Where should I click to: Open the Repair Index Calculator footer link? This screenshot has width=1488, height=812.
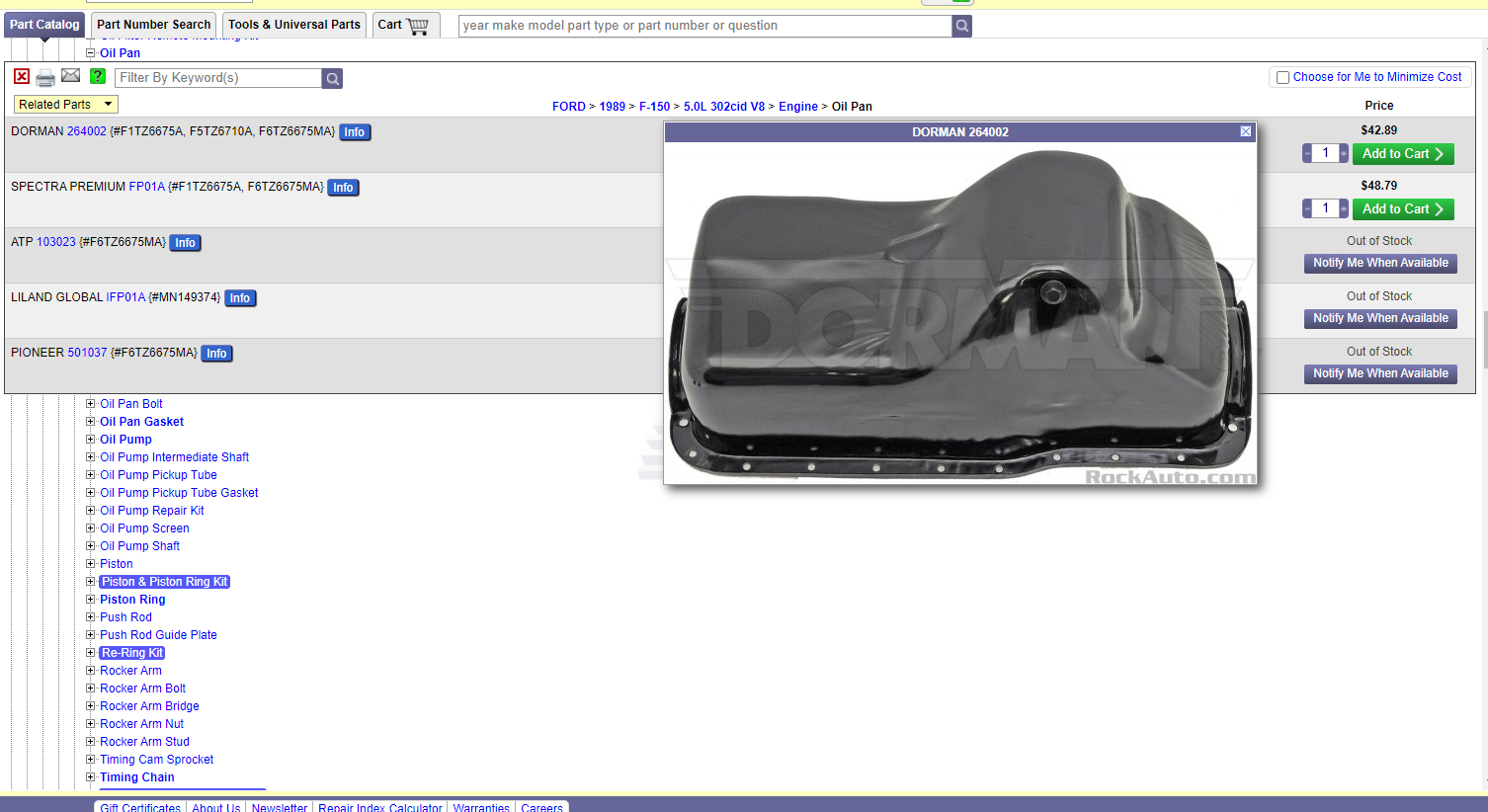pyautogui.click(x=380, y=807)
